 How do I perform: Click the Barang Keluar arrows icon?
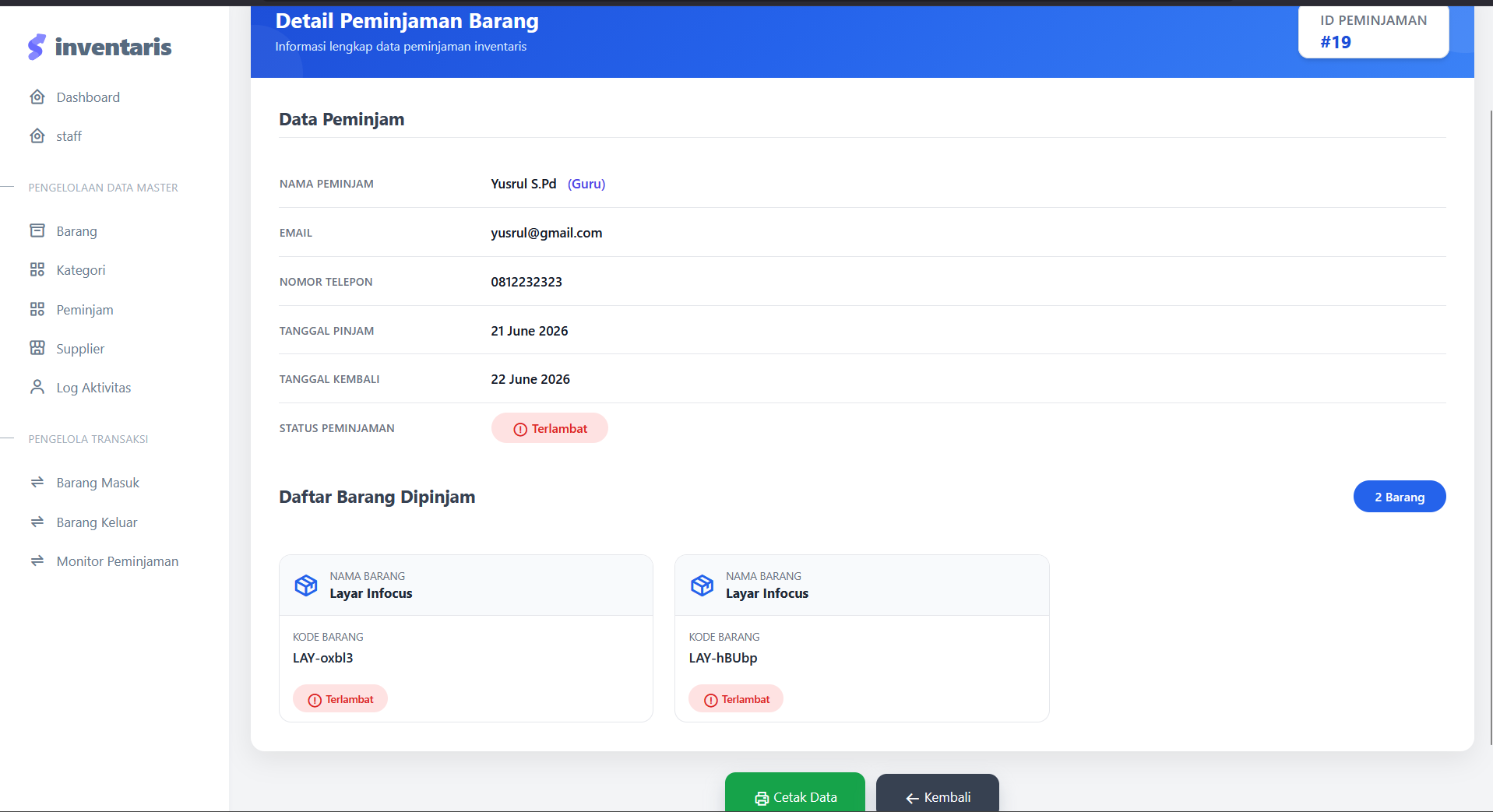tap(37, 522)
